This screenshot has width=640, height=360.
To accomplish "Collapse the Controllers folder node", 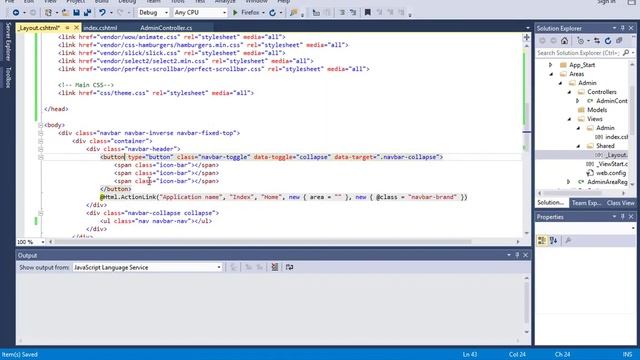I will tap(569, 92).
